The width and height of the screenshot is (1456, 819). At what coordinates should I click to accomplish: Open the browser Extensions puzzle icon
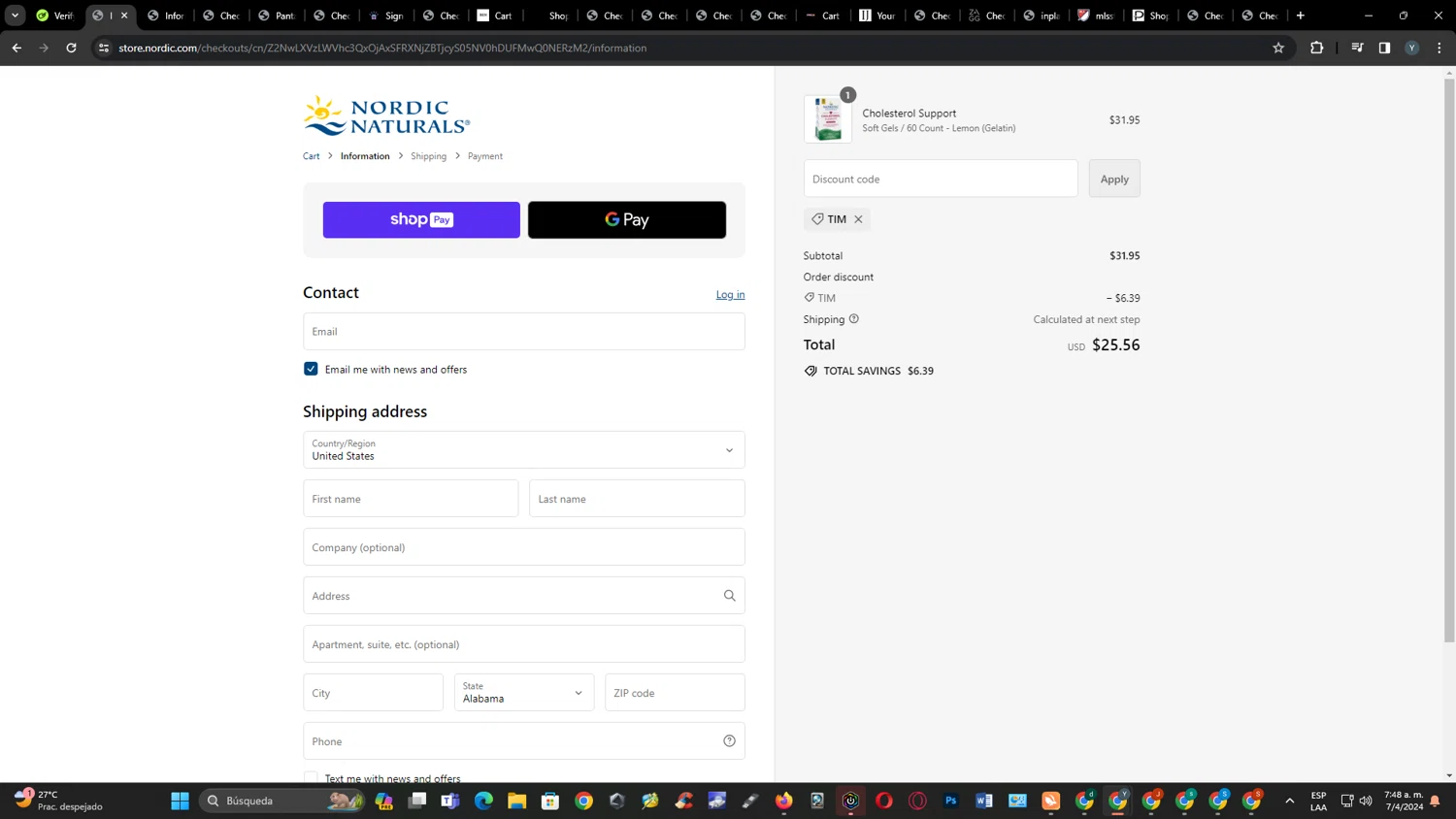click(1316, 48)
